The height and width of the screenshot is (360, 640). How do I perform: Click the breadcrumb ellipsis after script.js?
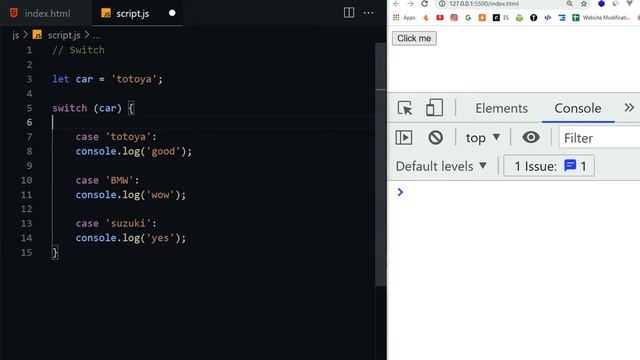96,36
